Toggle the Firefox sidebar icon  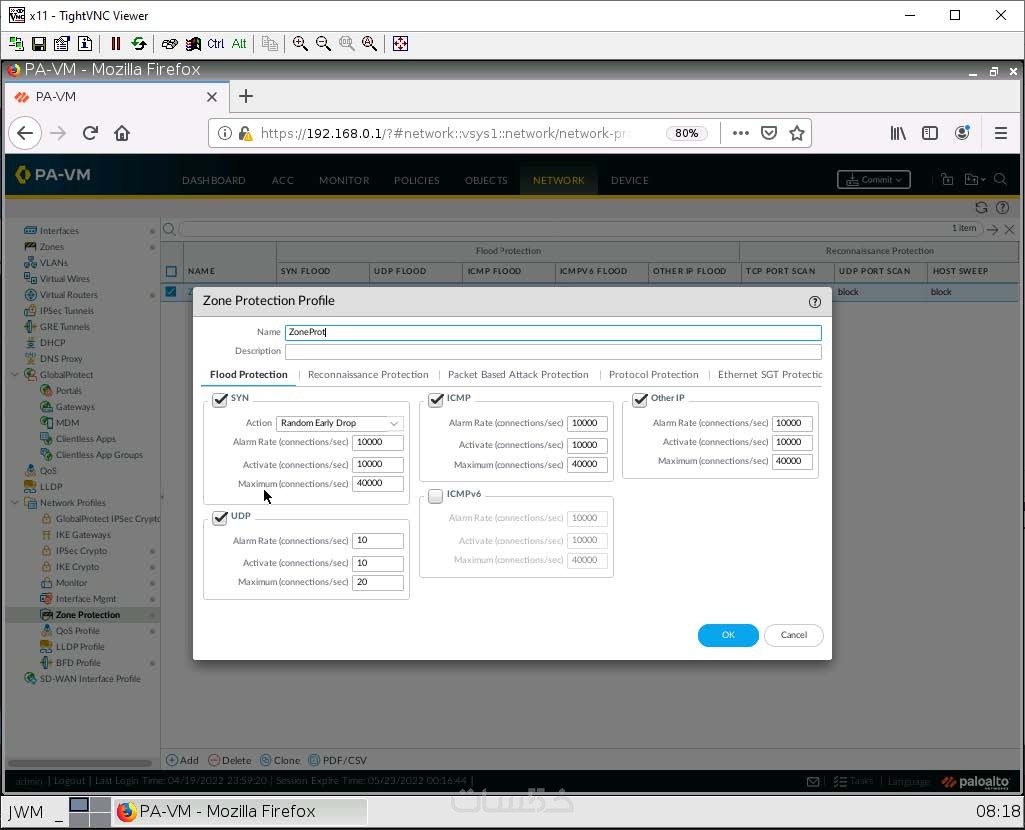[930, 133]
